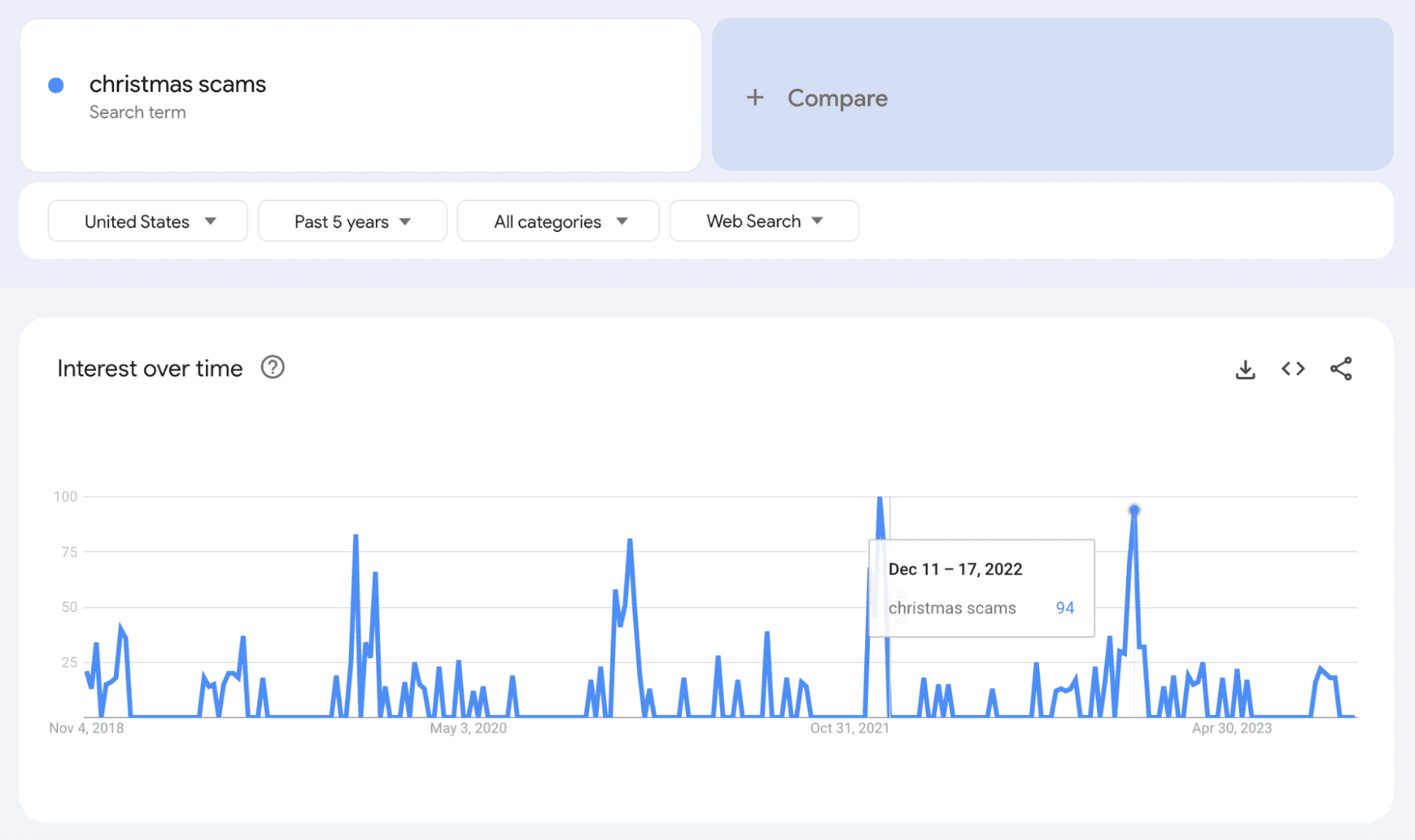Viewport: 1415px width, 840px height.
Task: Click the Interest over time heading
Action: 149,367
